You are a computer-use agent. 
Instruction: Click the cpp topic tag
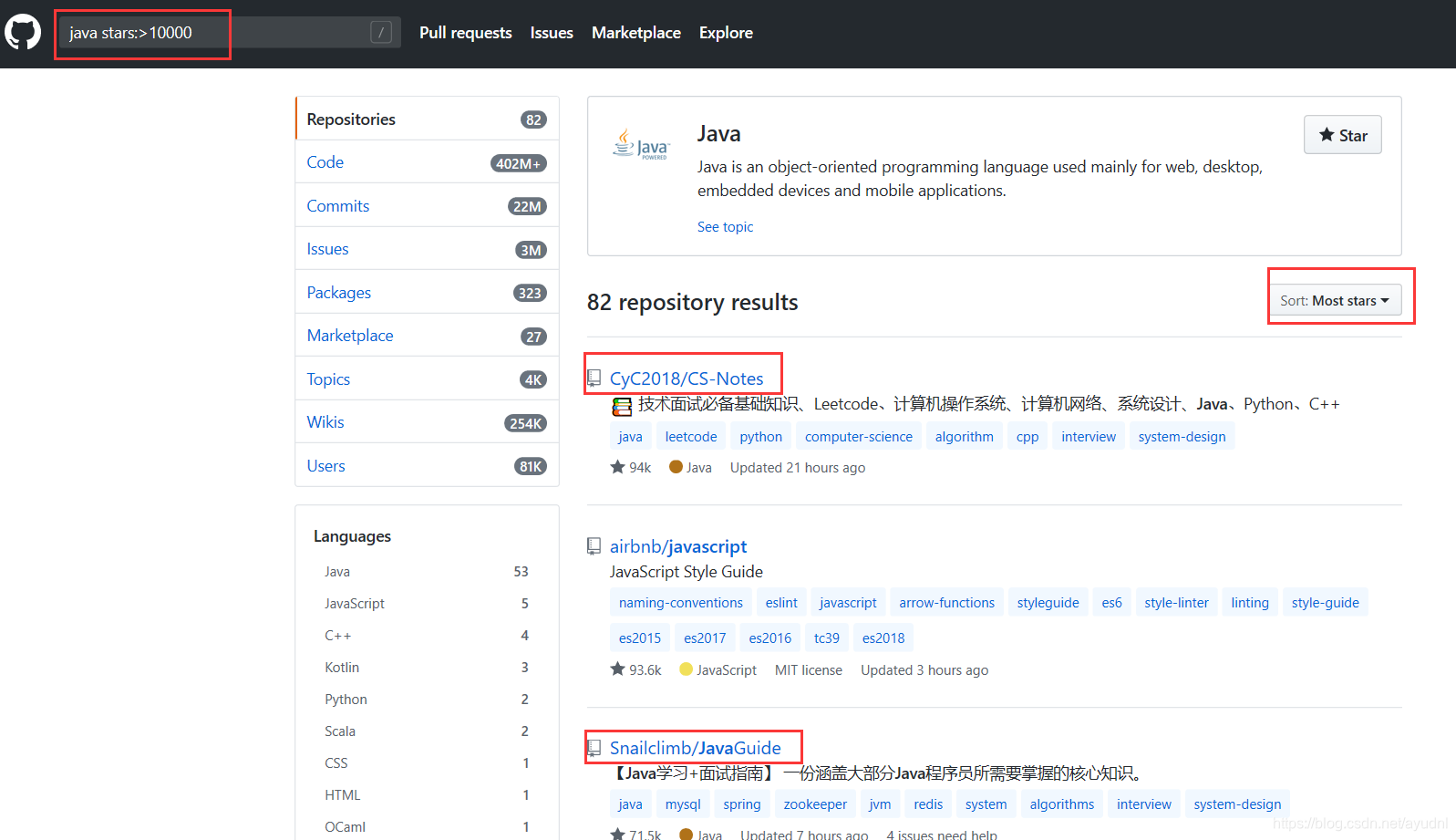pos(1027,437)
